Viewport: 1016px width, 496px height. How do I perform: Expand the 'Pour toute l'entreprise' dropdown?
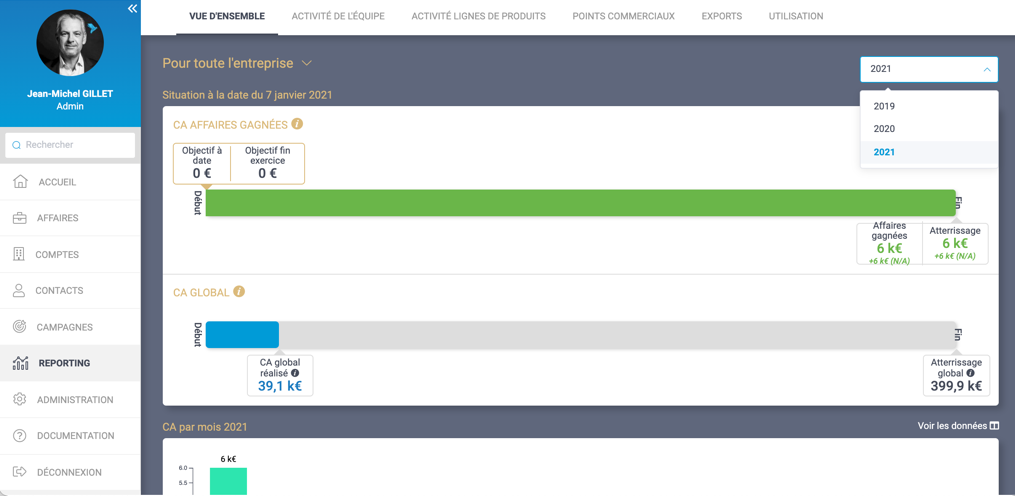(307, 63)
